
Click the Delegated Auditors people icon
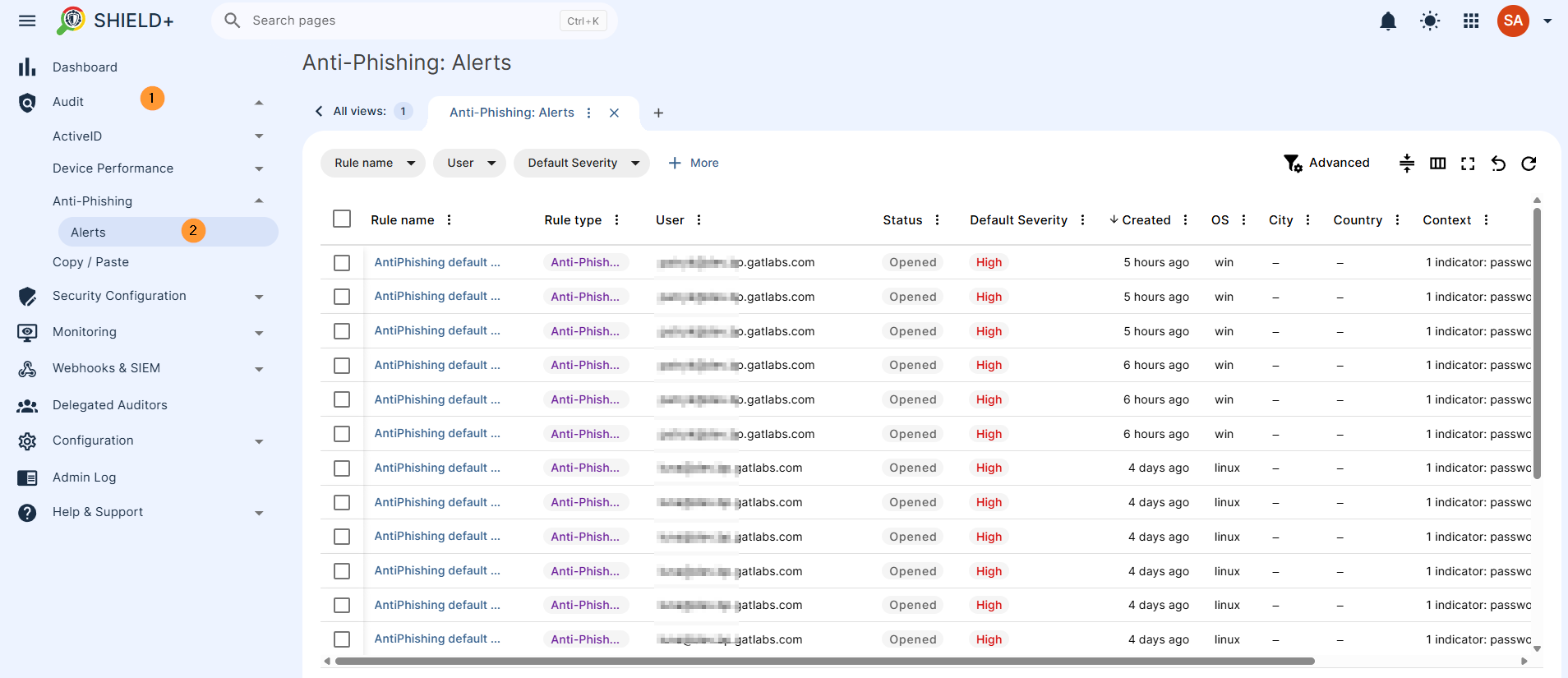coord(27,406)
